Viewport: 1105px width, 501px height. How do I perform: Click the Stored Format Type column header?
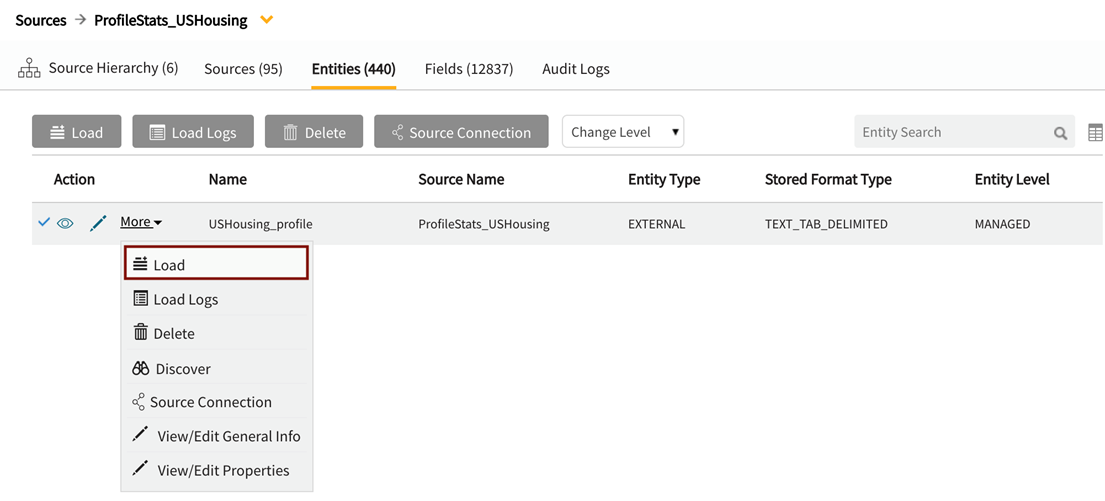pos(828,180)
